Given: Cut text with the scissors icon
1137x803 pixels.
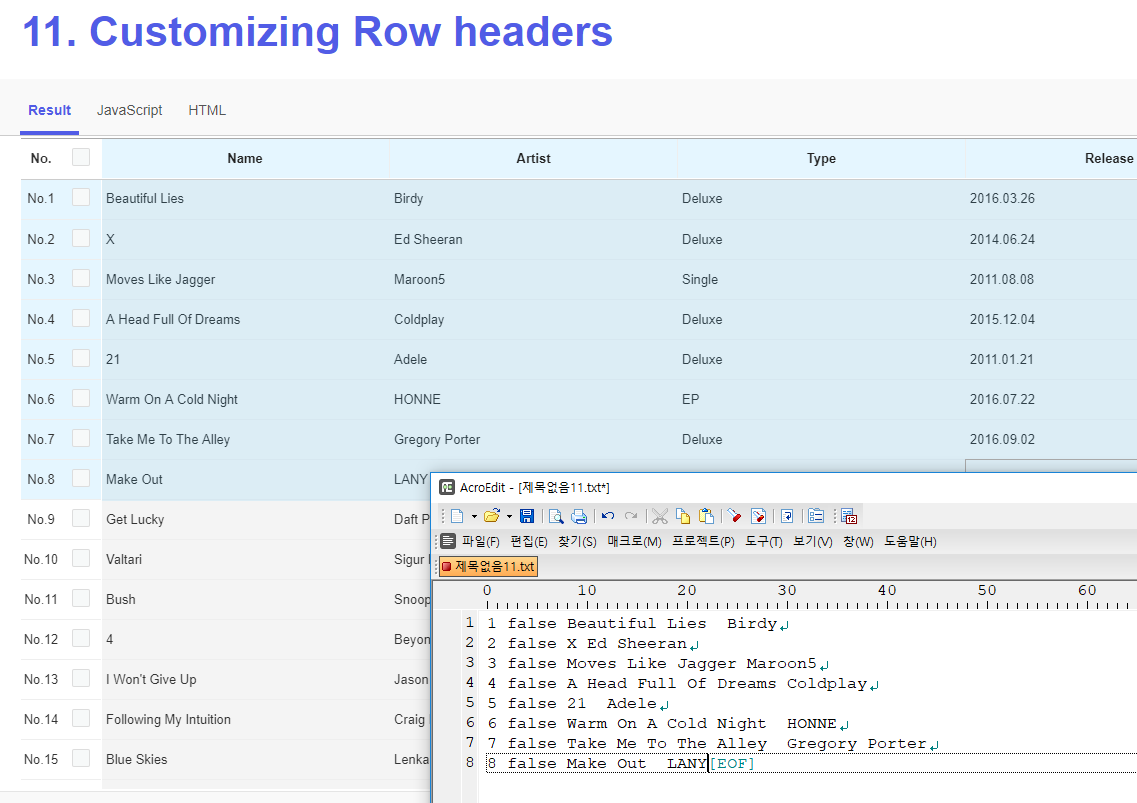Looking at the screenshot, I should [x=659, y=515].
